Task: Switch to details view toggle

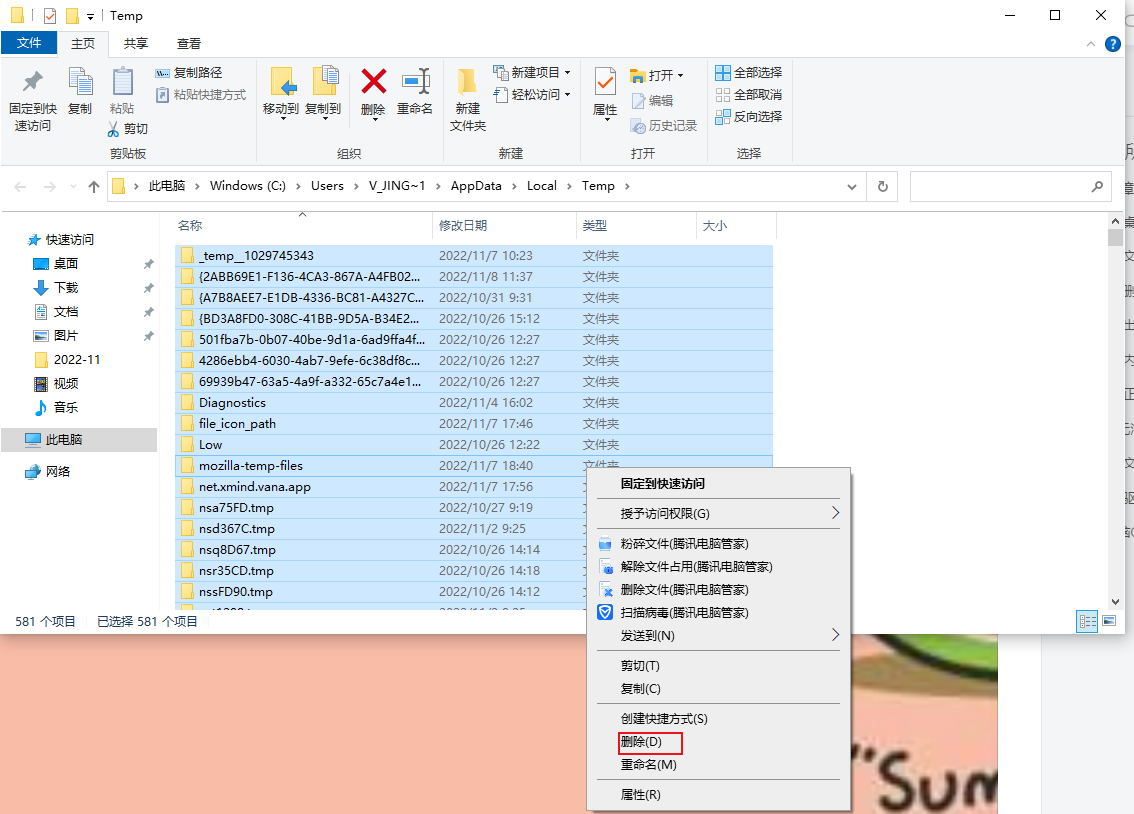Action: click(x=1087, y=621)
